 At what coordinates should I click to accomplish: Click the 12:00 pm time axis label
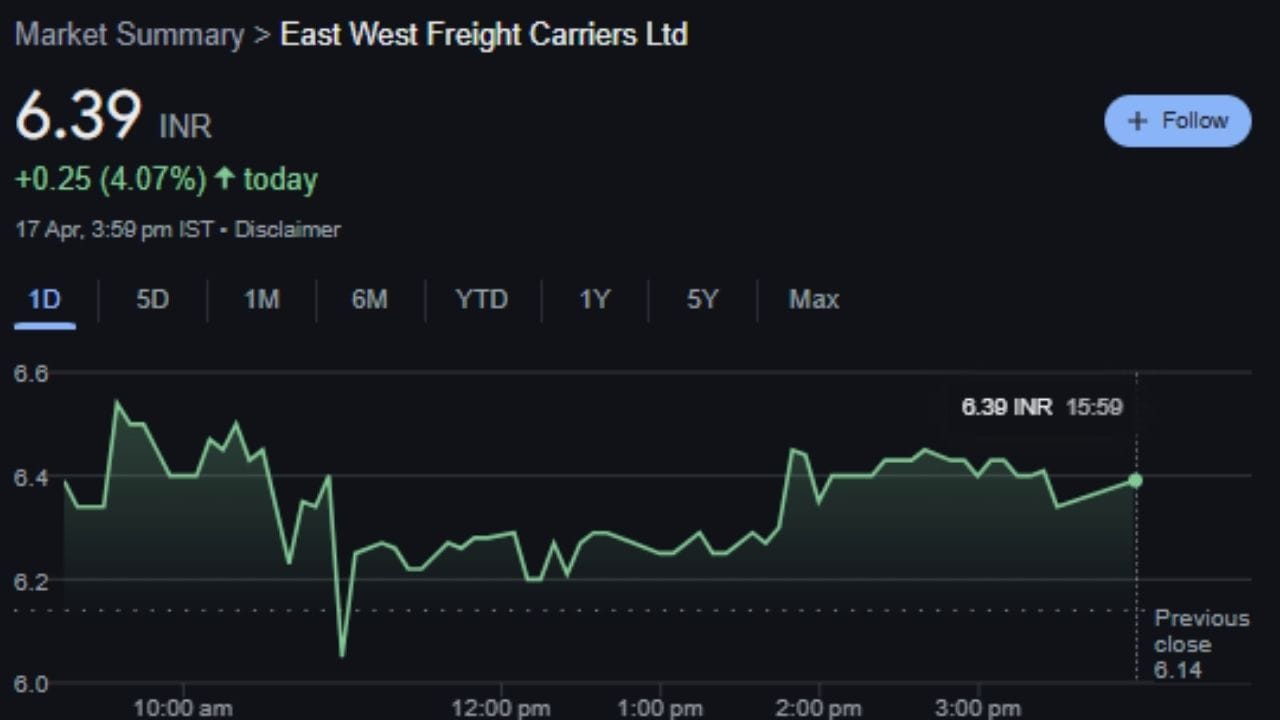pos(500,708)
